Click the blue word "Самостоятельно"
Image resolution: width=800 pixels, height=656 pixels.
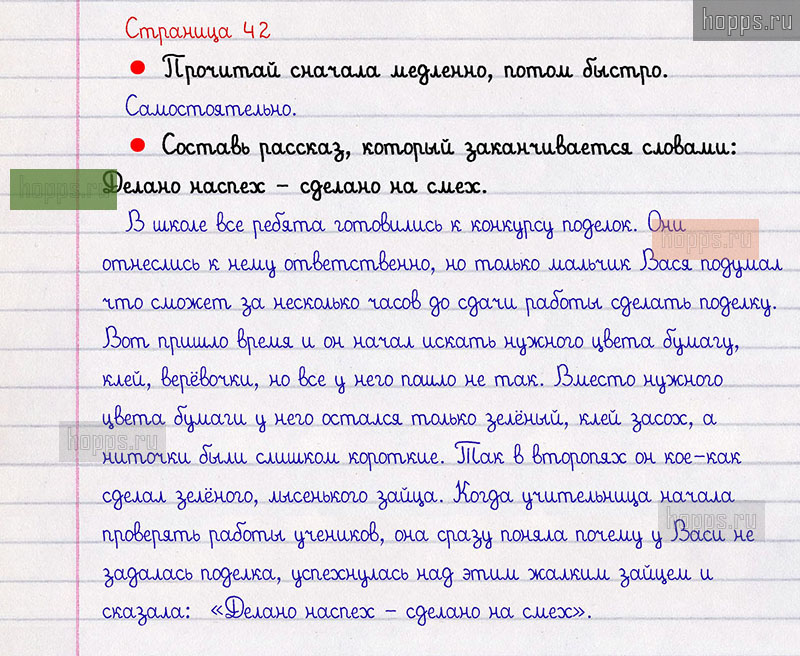coord(211,106)
